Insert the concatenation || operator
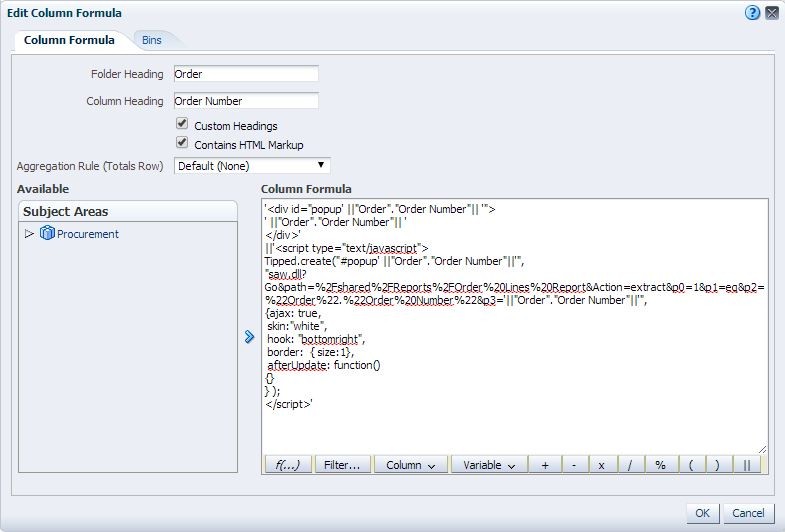The width and height of the screenshot is (785, 532). (x=746, y=465)
